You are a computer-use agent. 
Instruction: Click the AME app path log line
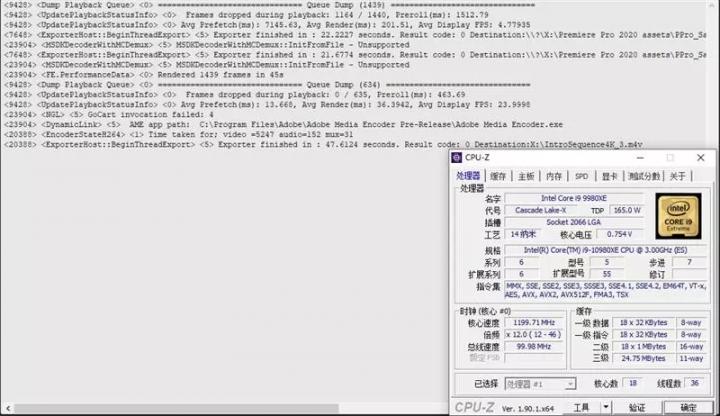(x=283, y=125)
